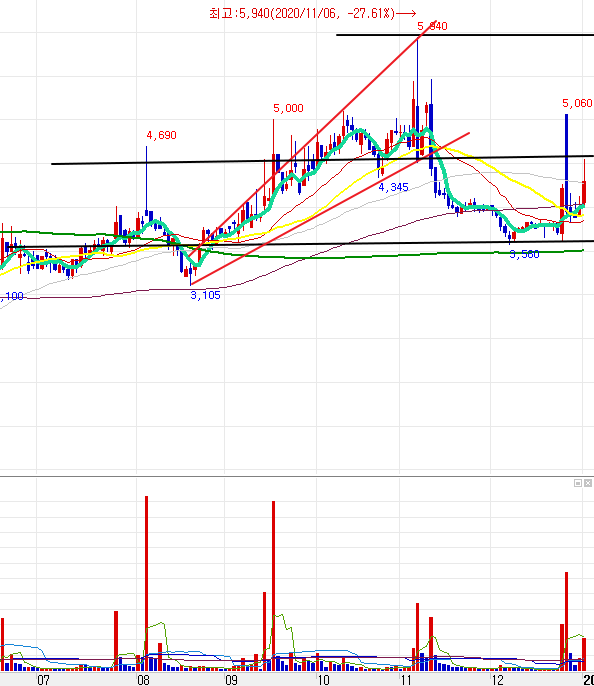Click the 09 month label on the axis
The image size is (594, 686).
click(x=231, y=680)
